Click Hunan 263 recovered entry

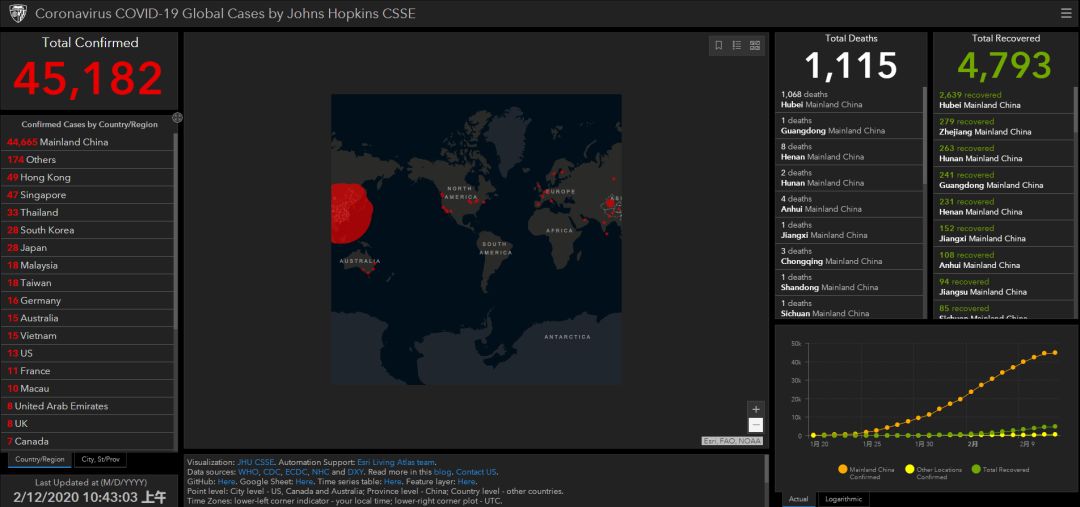pyautogui.click(x=1003, y=153)
